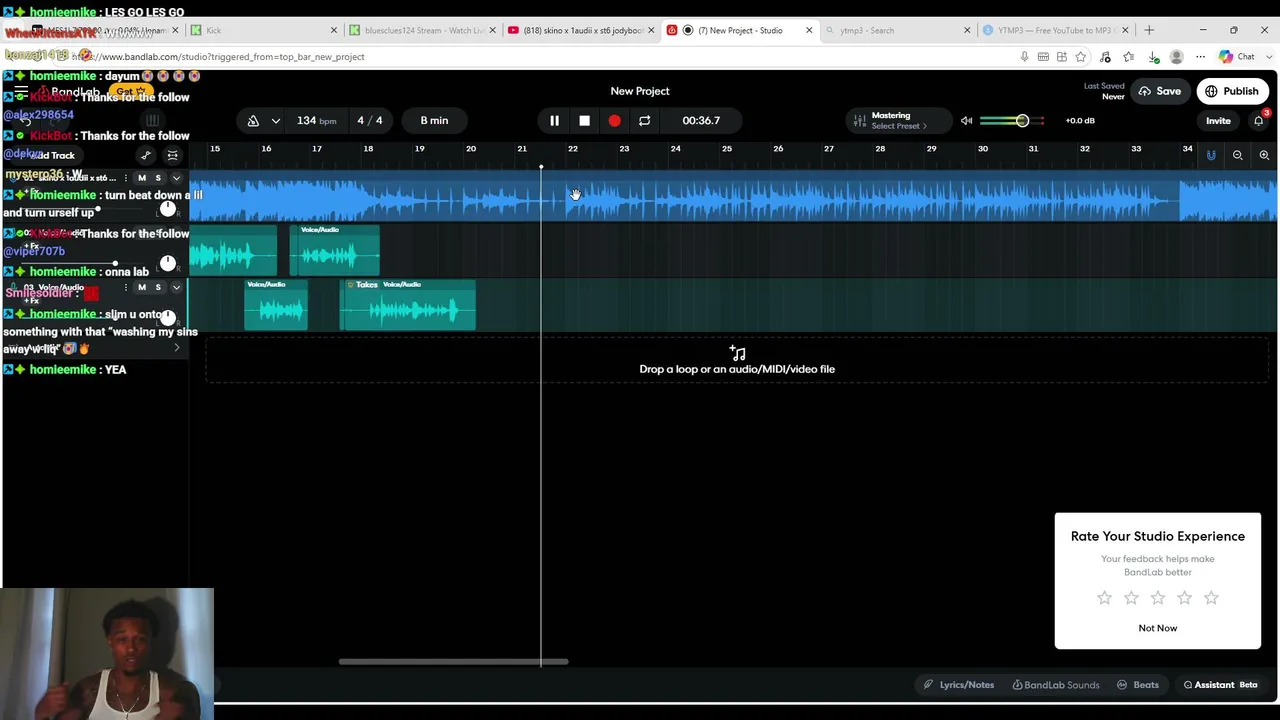
Task: Select the Takes Voice/Audio clip on track 03
Action: 408,305
